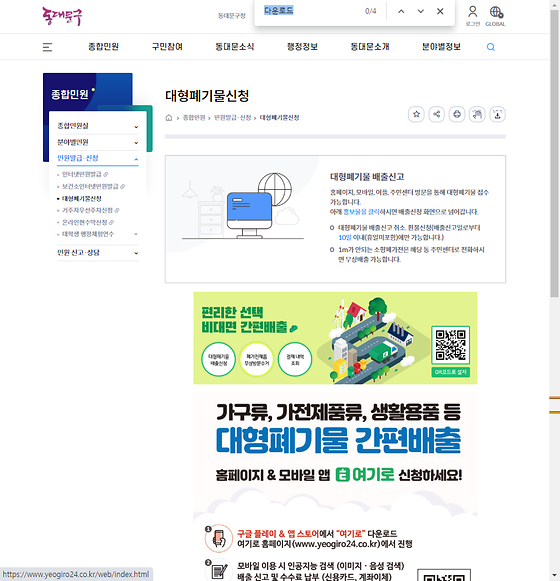Click the 대형폐기물신청 page heading
Image resolution: width=560 pixels, height=581 pixels.
[207, 96]
